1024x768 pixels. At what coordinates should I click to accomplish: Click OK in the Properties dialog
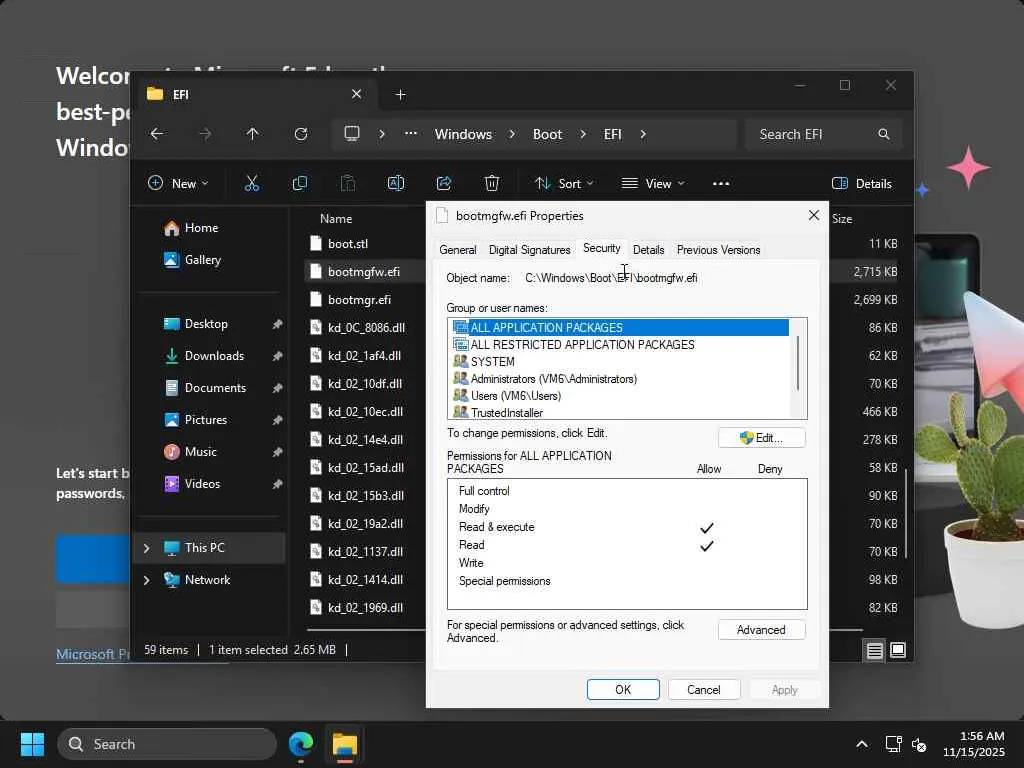point(623,690)
